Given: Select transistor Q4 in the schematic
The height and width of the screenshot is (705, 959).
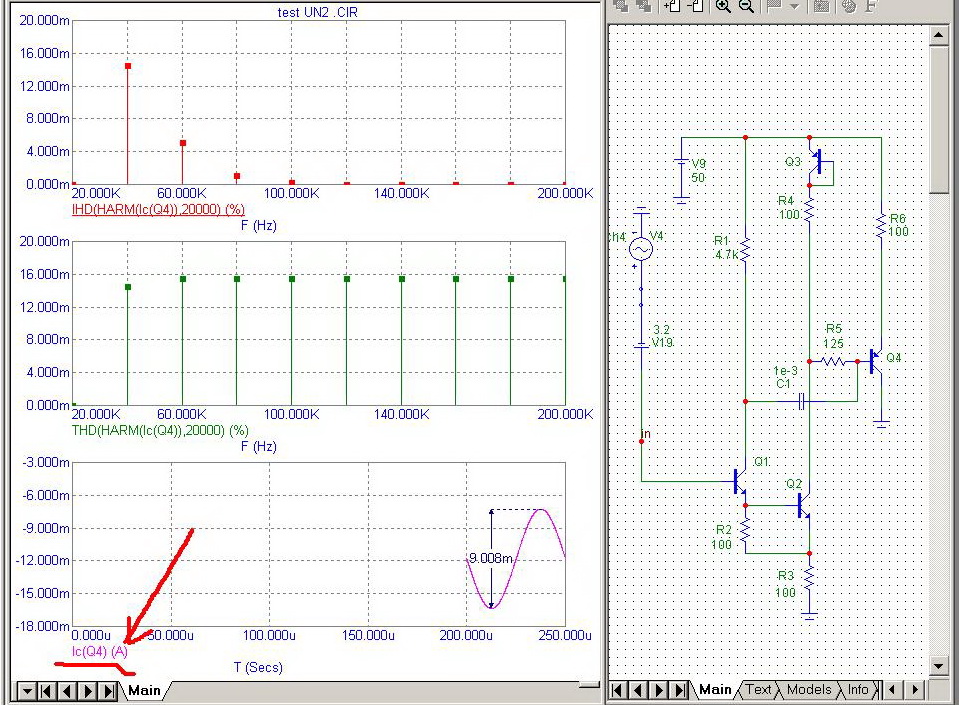Looking at the screenshot, I should [875, 361].
